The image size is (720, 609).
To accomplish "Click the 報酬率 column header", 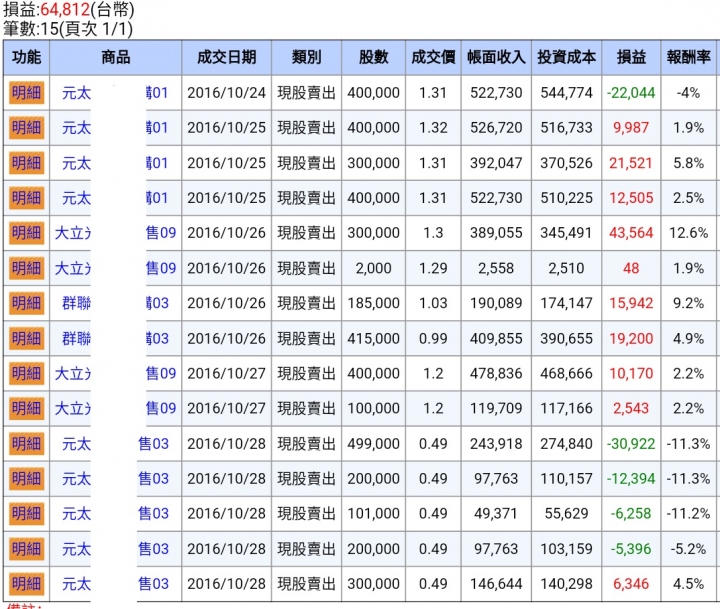I will click(x=688, y=57).
